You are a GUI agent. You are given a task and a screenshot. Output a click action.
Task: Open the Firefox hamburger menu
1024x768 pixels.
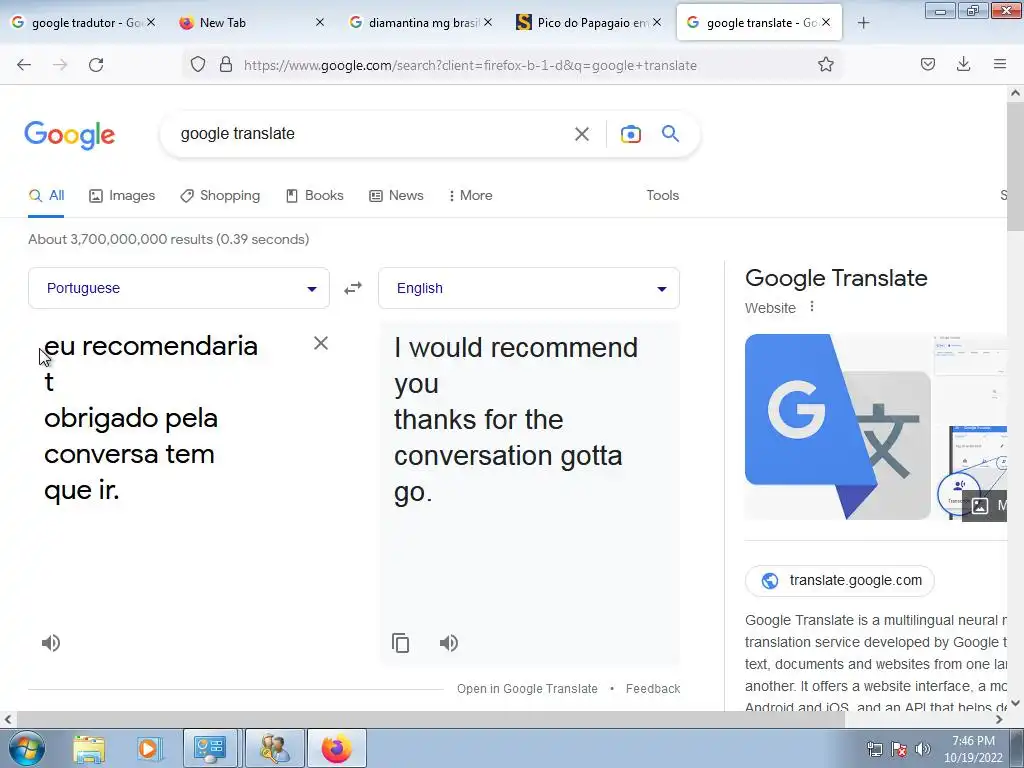pos(1000,65)
